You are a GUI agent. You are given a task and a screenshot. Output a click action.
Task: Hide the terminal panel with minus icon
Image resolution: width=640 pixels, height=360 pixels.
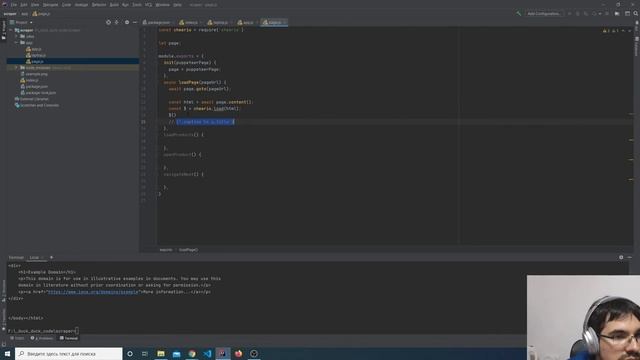(x=629, y=258)
